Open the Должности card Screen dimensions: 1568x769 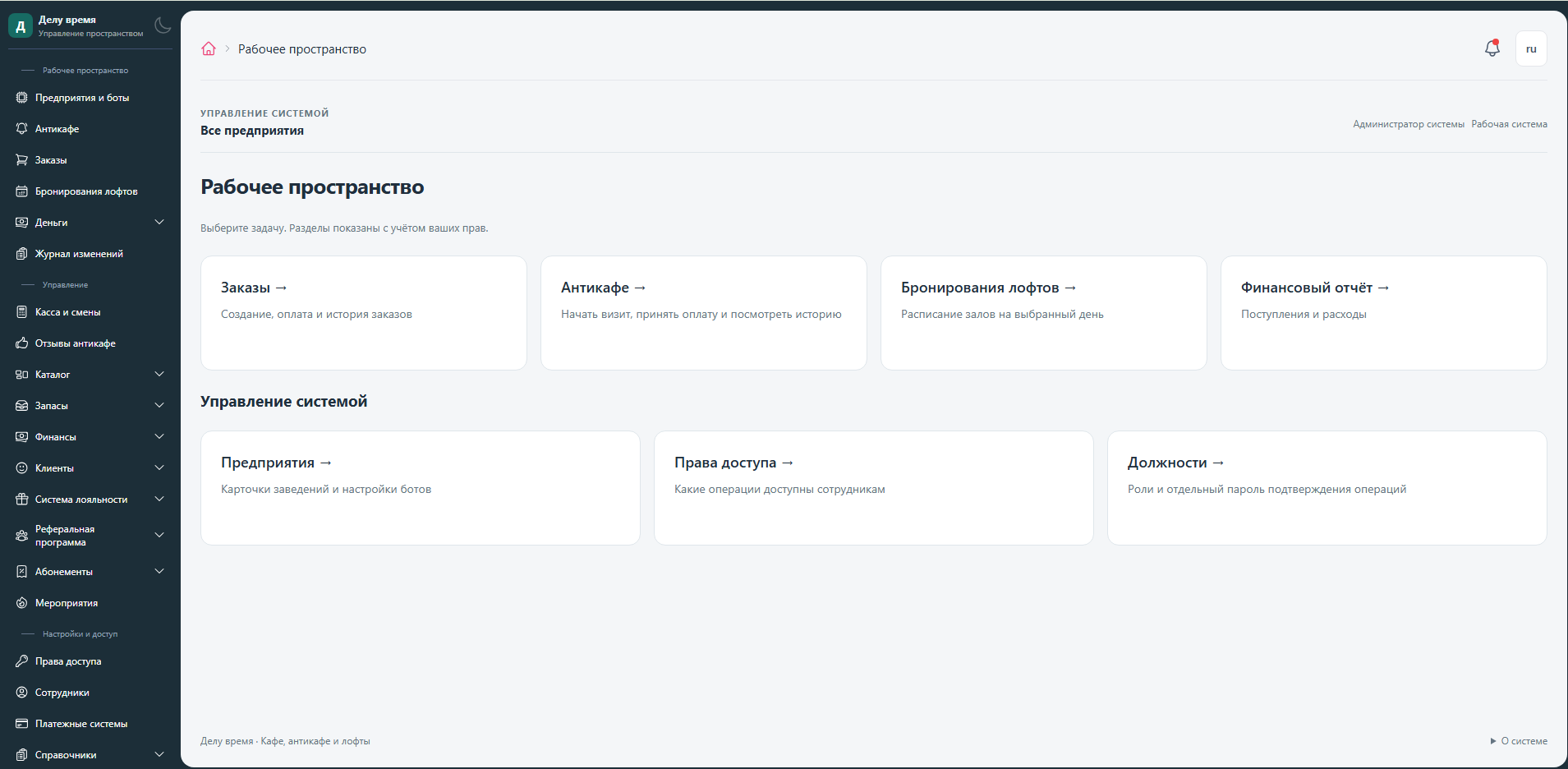pos(1327,488)
